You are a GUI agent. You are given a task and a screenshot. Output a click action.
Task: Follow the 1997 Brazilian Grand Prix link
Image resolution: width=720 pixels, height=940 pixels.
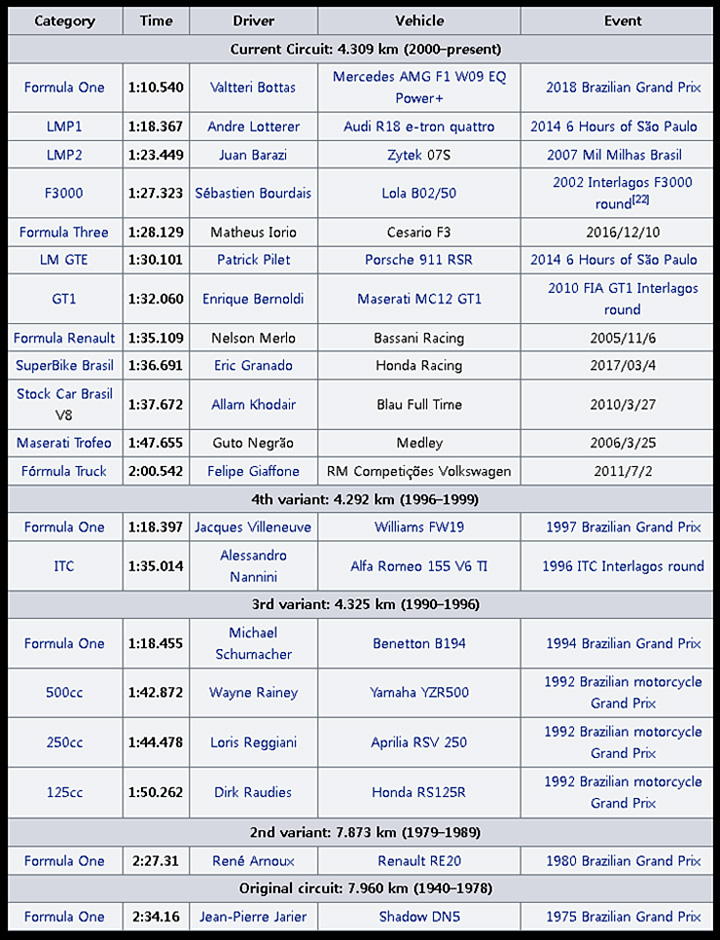pyautogui.click(x=623, y=527)
